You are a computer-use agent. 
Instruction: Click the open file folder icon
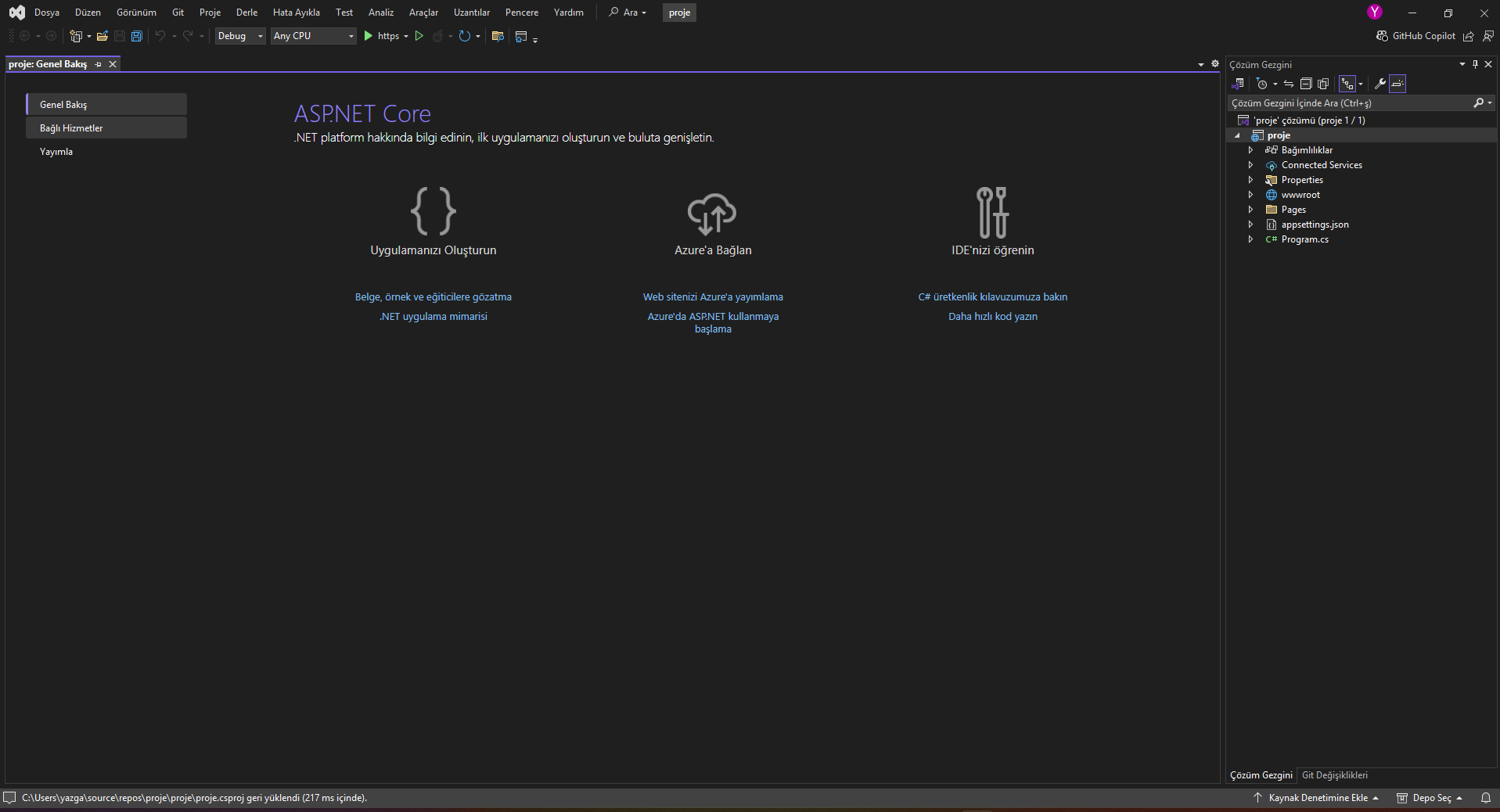(102, 36)
